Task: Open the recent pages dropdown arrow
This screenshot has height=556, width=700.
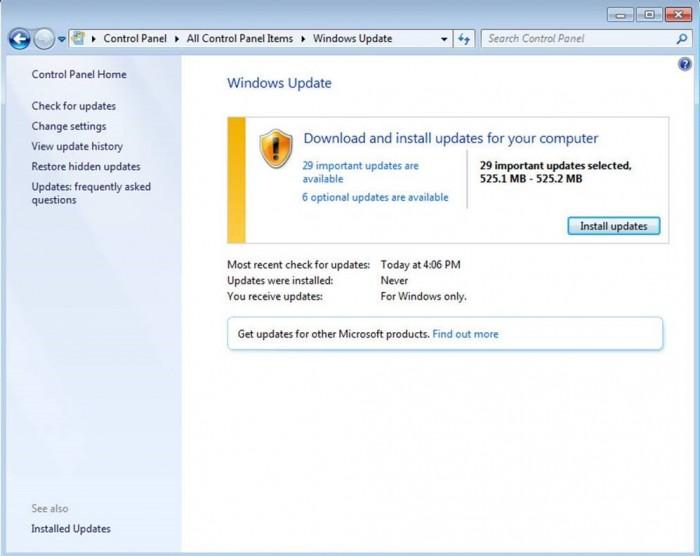Action: tap(62, 39)
